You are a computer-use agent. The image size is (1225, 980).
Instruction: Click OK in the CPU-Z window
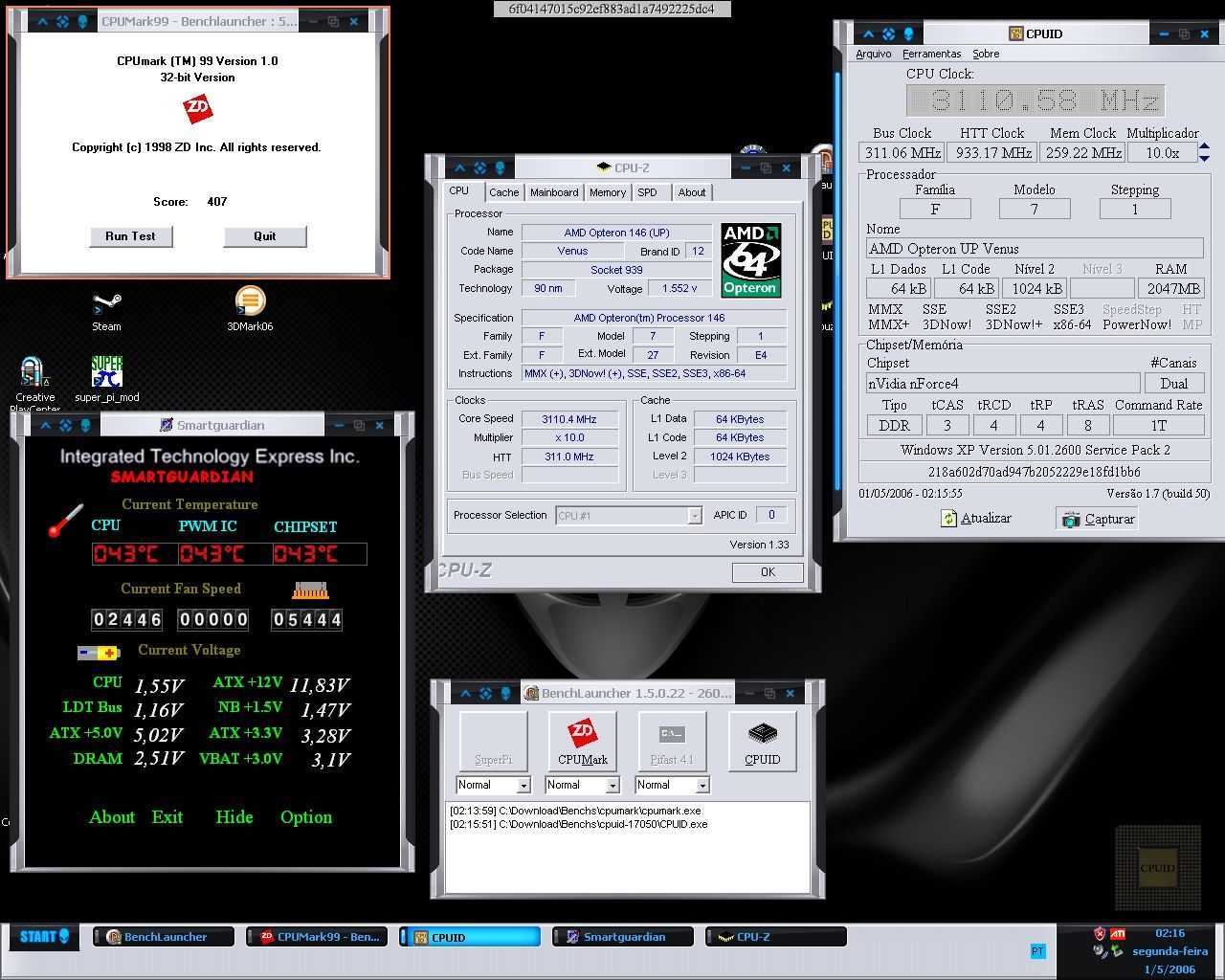768,571
